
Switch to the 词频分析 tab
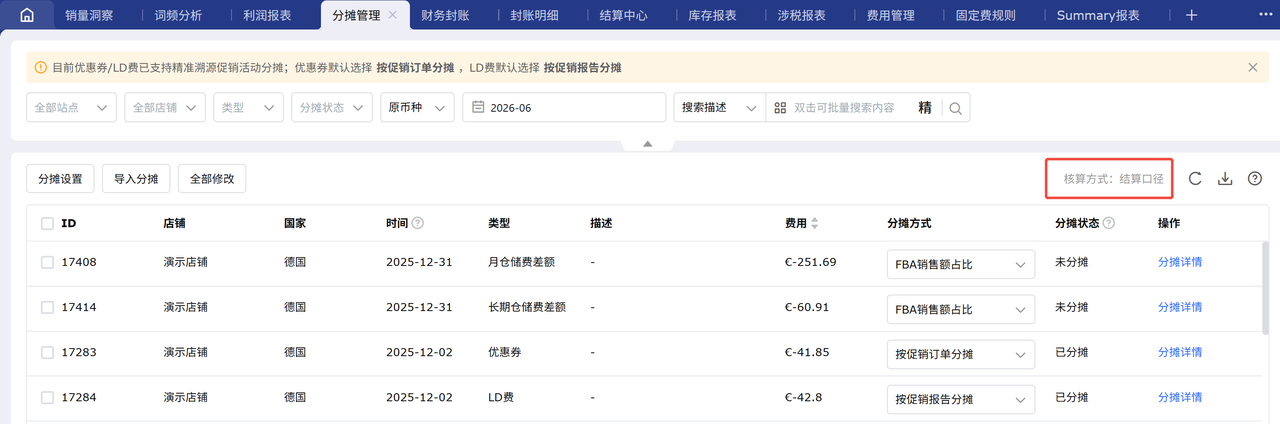tap(178, 15)
